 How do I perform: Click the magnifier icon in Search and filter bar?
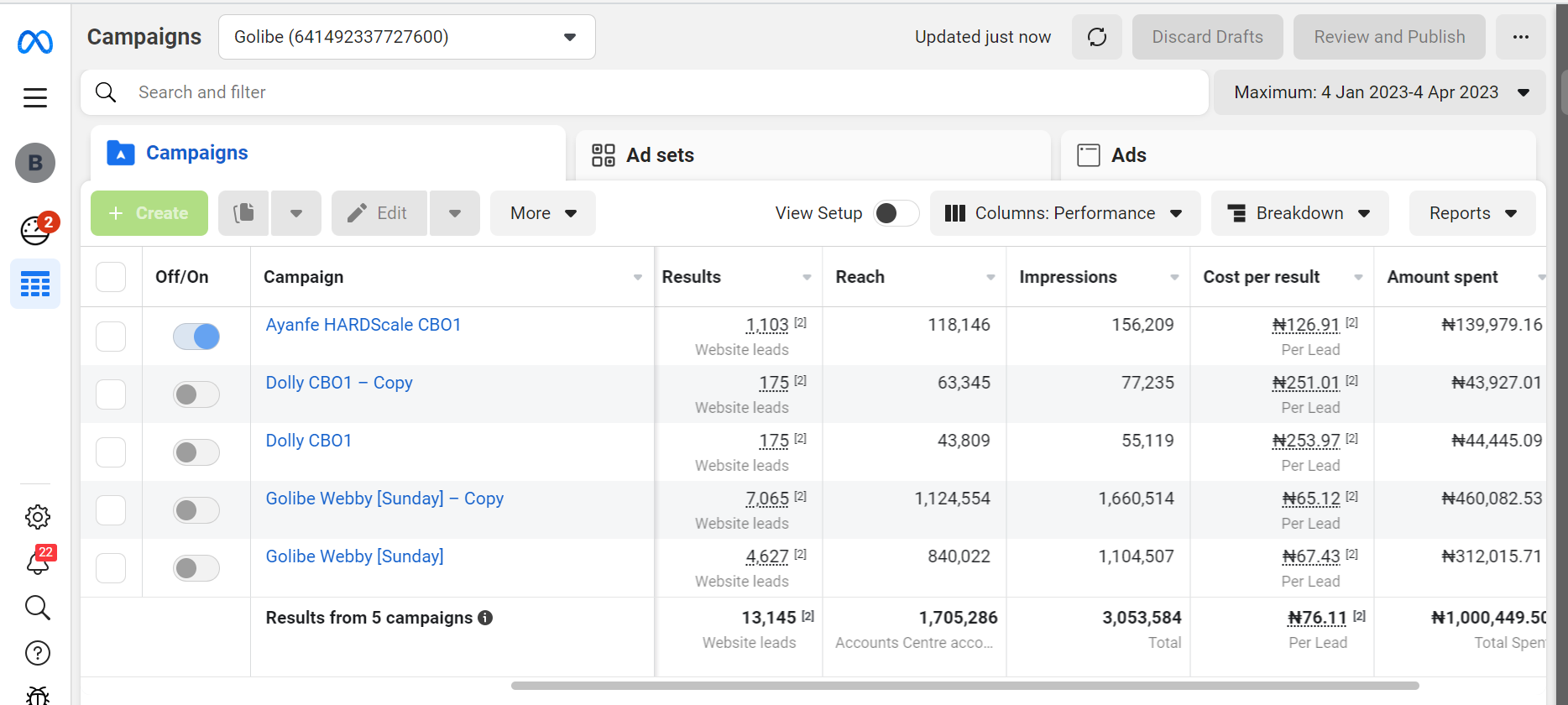coord(106,92)
